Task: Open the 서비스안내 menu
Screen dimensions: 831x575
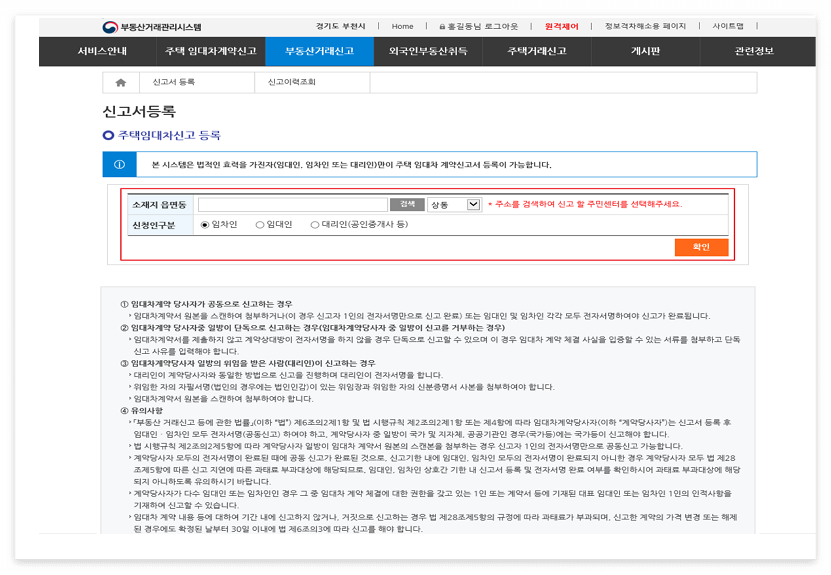Action: coord(102,51)
